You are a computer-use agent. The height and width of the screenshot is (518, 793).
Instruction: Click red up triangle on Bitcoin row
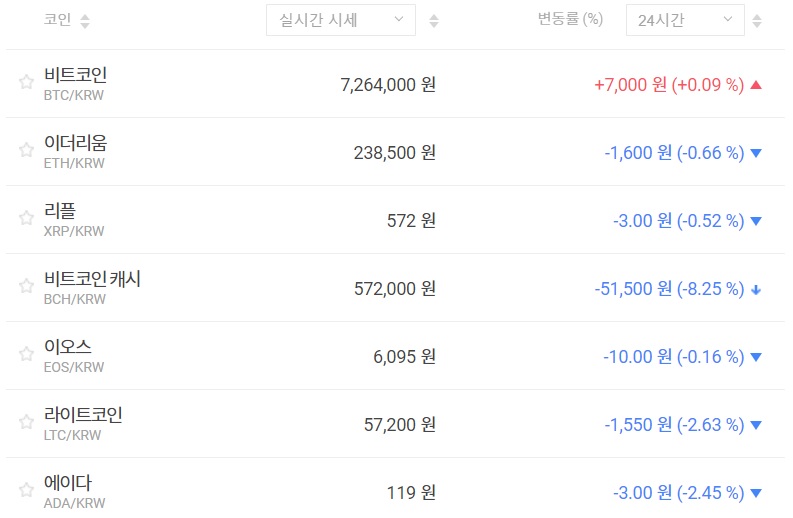(756, 85)
